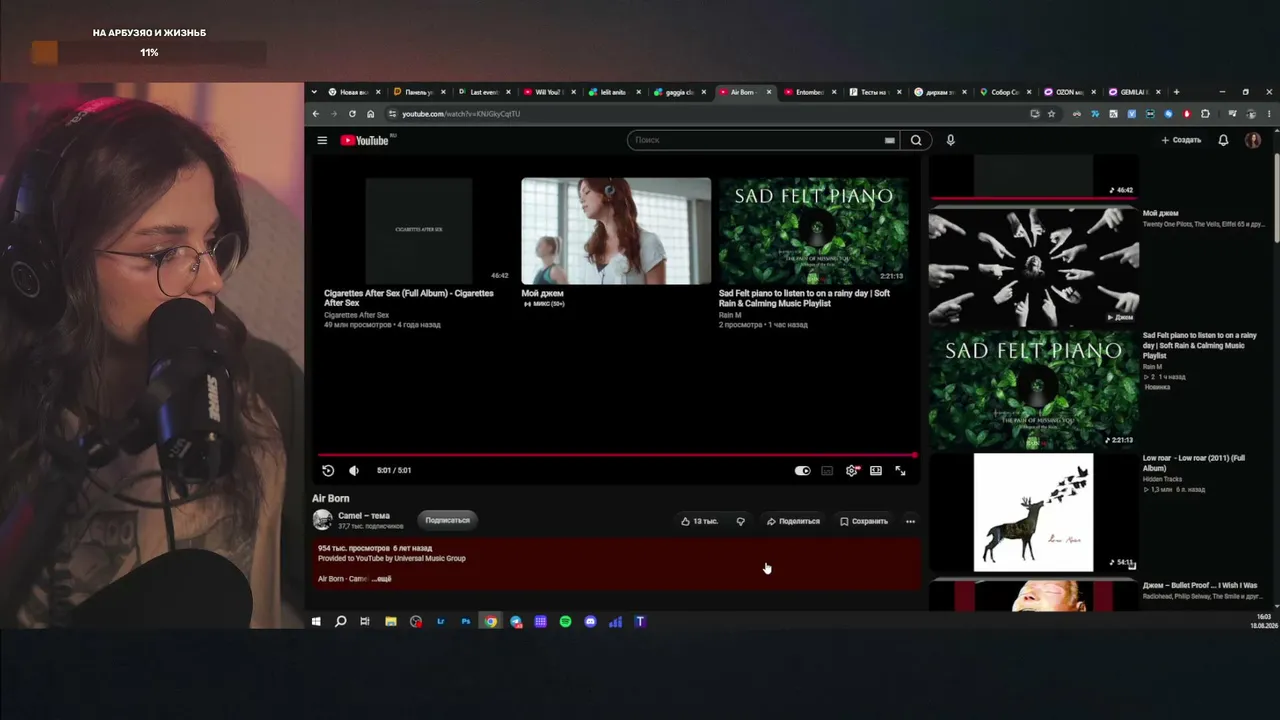Image resolution: width=1280 pixels, height=720 pixels.
Task: Open the YouTube notifications bell
Action: point(1223,140)
